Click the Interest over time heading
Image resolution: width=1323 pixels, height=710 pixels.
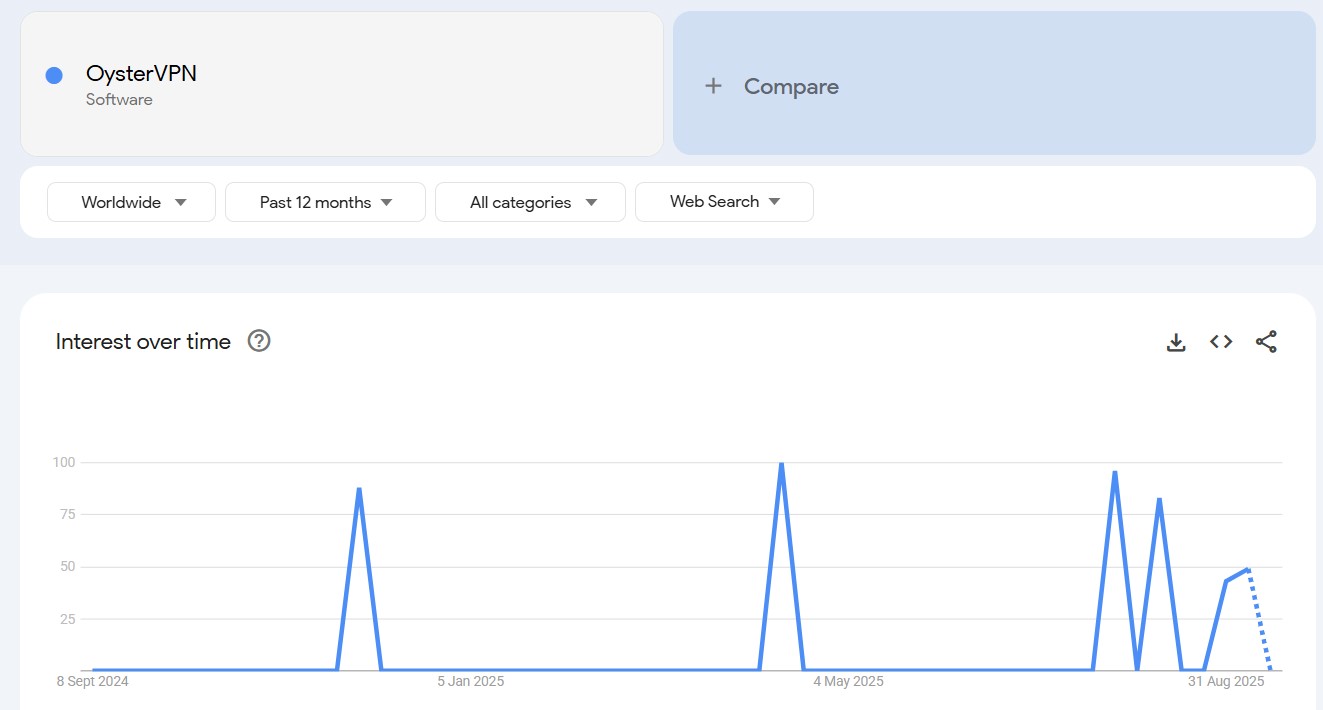click(x=143, y=341)
